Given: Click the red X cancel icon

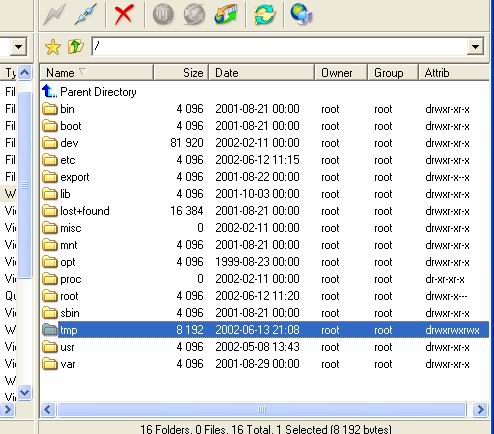Looking at the screenshot, I should [x=124, y=15].
